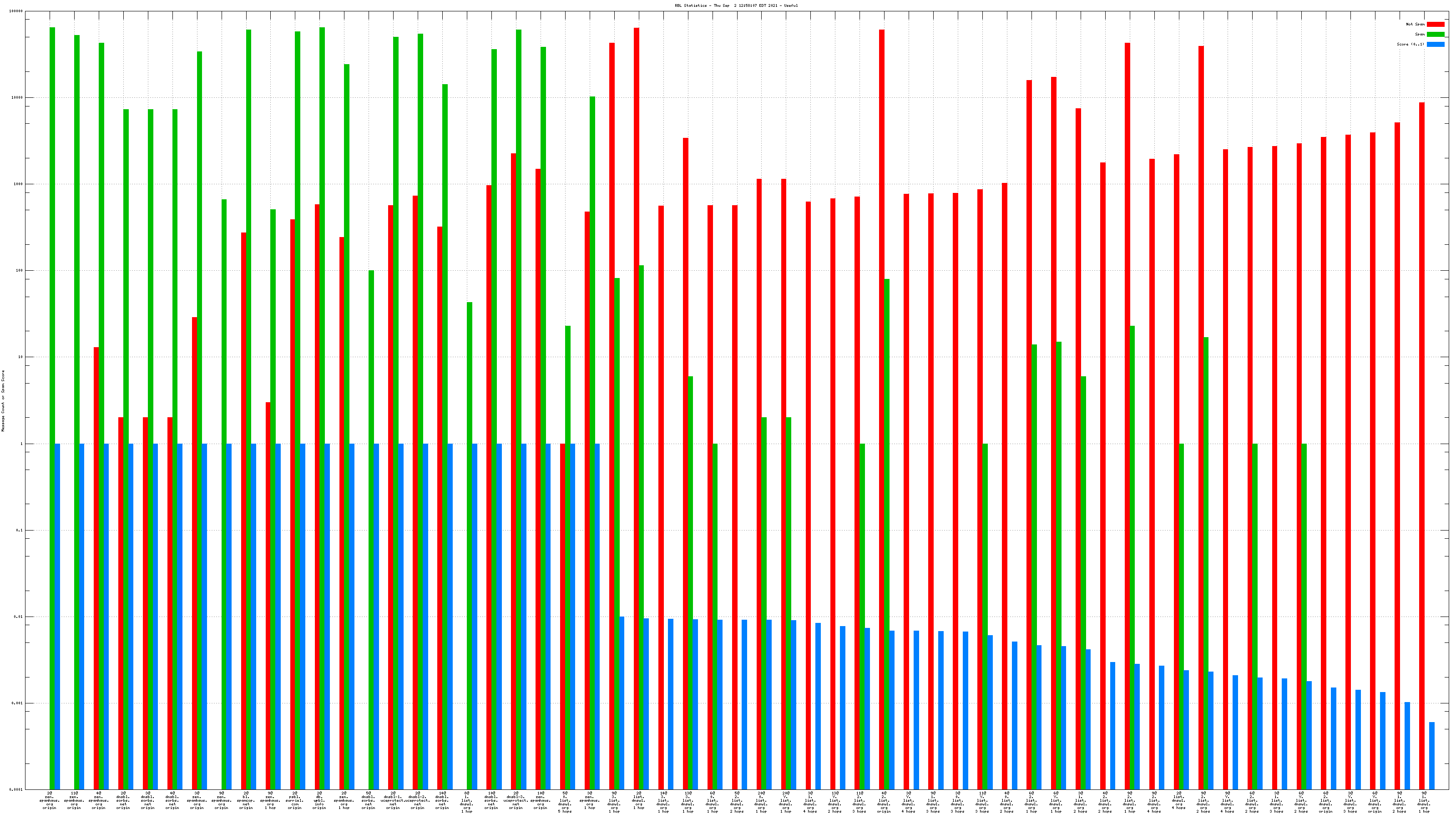Click the 1 y-axis tick label
This screenshot has height=819, width=1456.
pos(22,444)
